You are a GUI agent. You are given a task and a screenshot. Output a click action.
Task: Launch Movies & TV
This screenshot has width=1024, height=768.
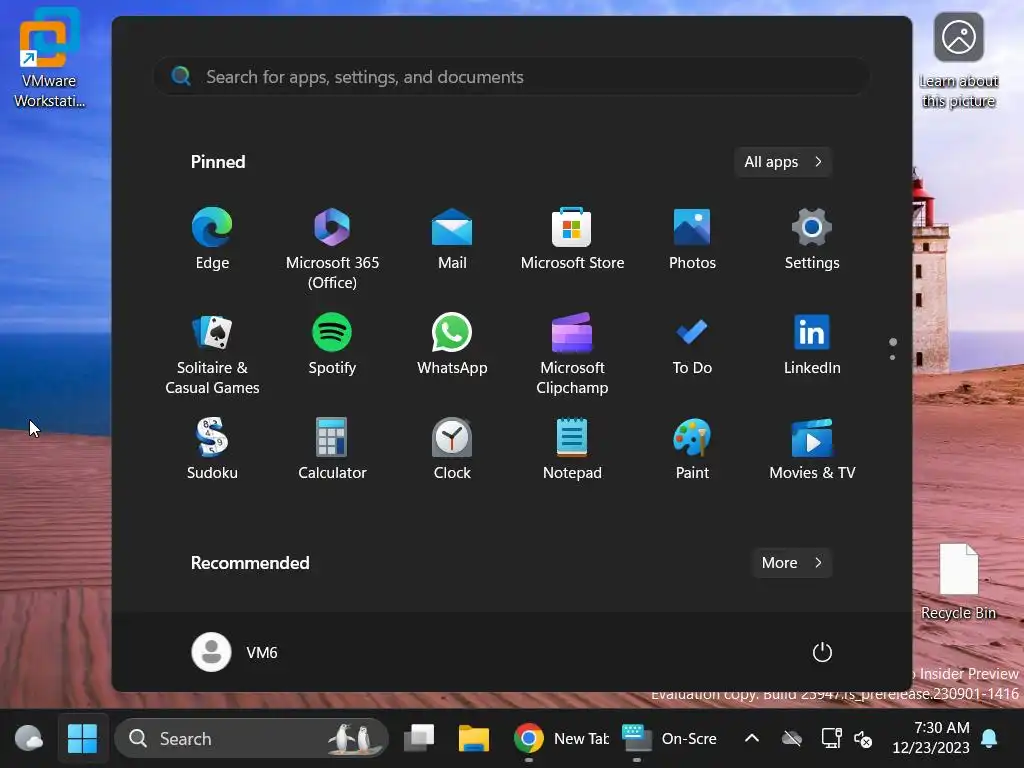point(812,449)
